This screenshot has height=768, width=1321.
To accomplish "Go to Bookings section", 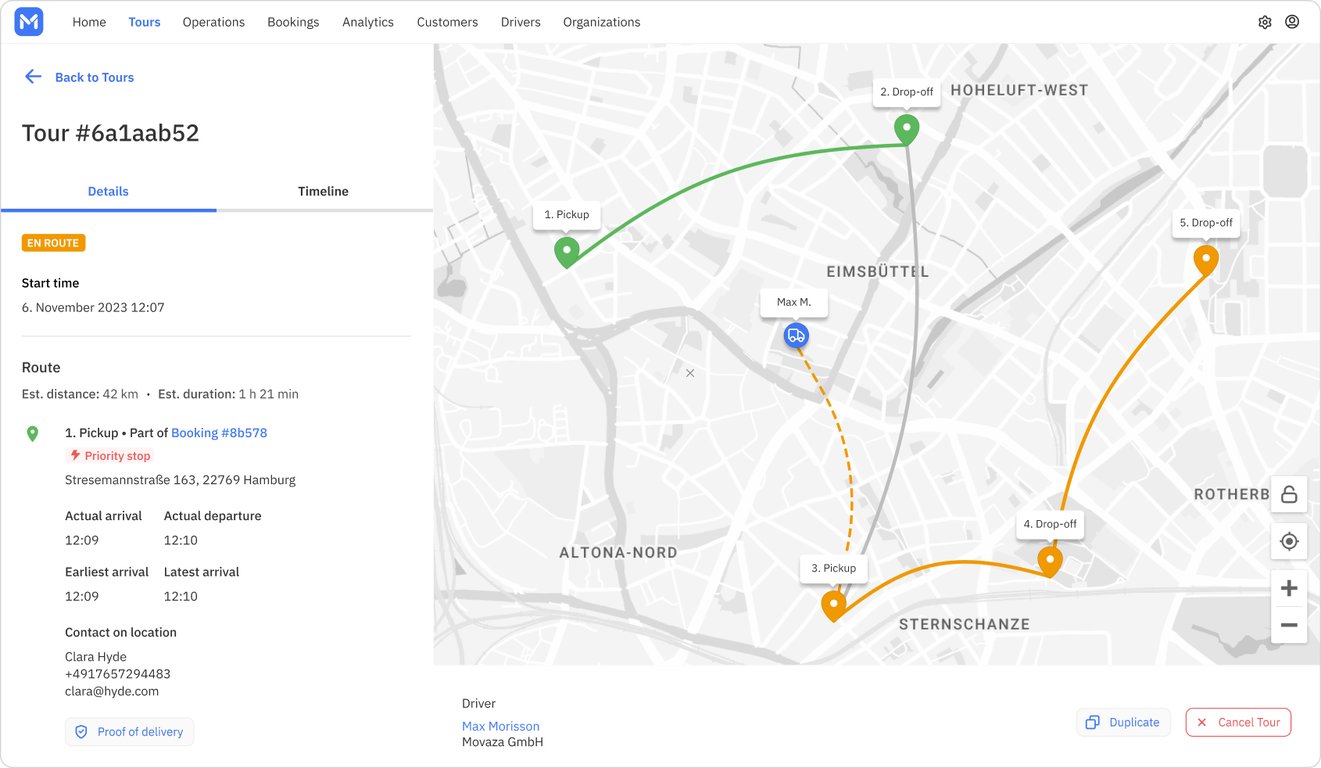I will coord(293,22).
